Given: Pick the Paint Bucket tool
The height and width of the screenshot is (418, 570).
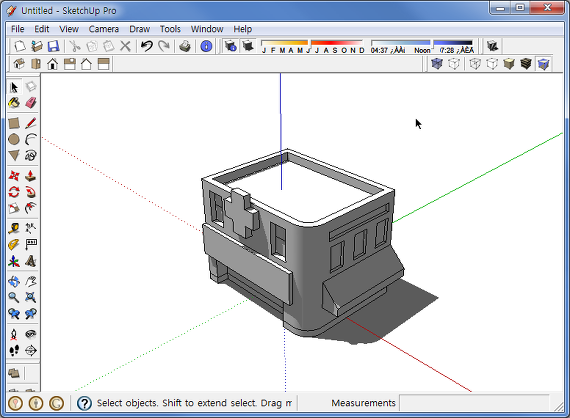Looking at the screenshot, I should point(14,103).
